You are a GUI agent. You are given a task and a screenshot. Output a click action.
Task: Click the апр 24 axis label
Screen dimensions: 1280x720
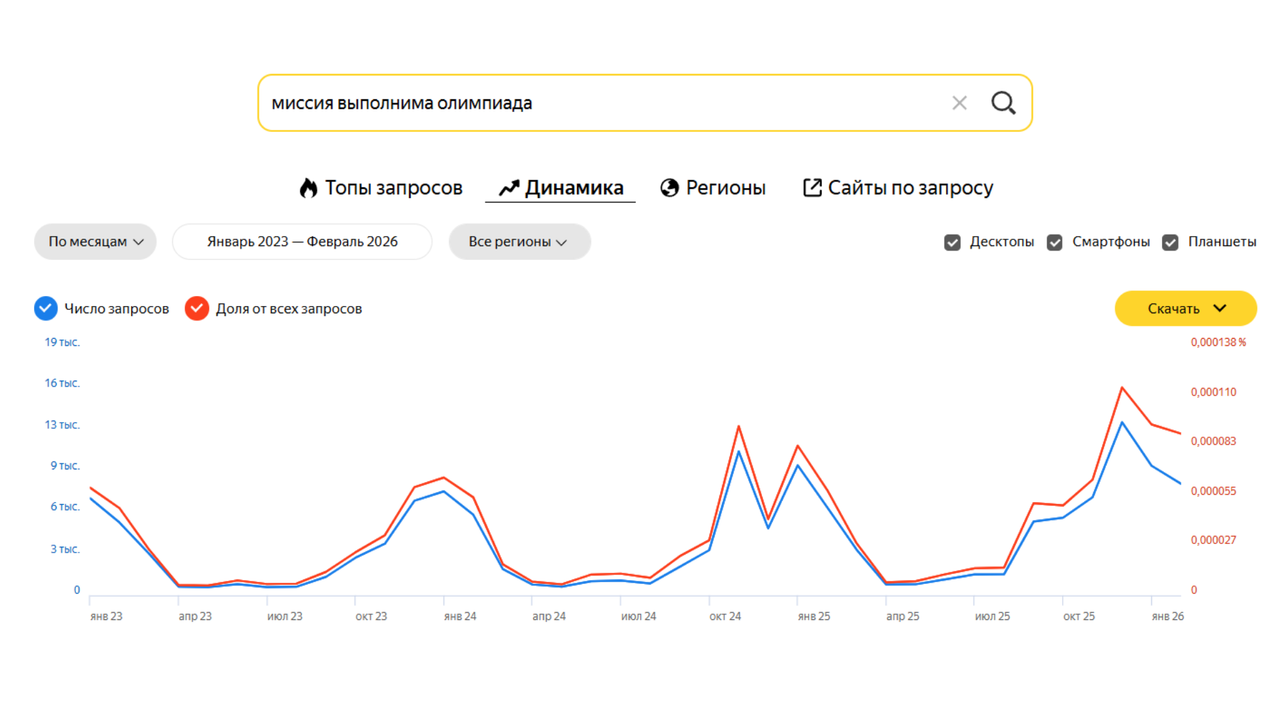pyautogui.click(x=549, y=617)
